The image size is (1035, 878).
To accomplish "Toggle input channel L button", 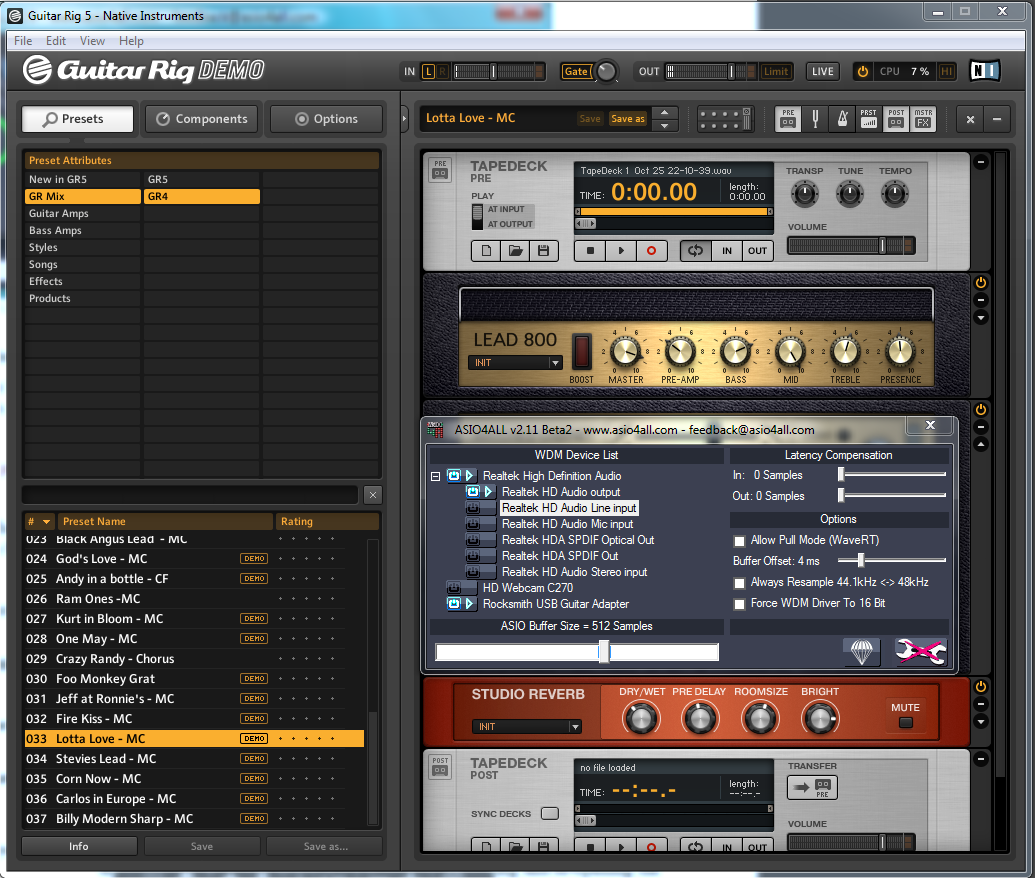I will pyautogui.click(x=428, y=71).
